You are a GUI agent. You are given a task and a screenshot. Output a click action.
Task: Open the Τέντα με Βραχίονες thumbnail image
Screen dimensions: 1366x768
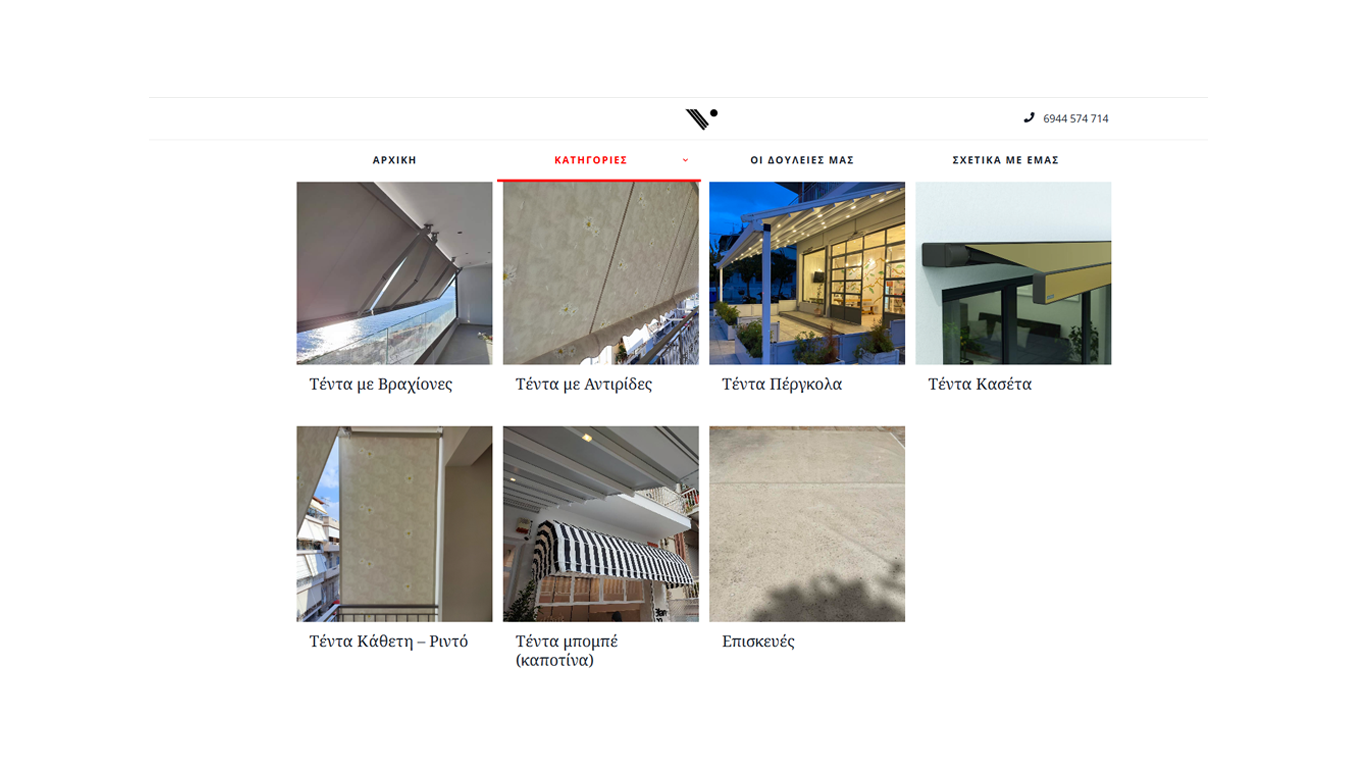[x=394, y=273]
